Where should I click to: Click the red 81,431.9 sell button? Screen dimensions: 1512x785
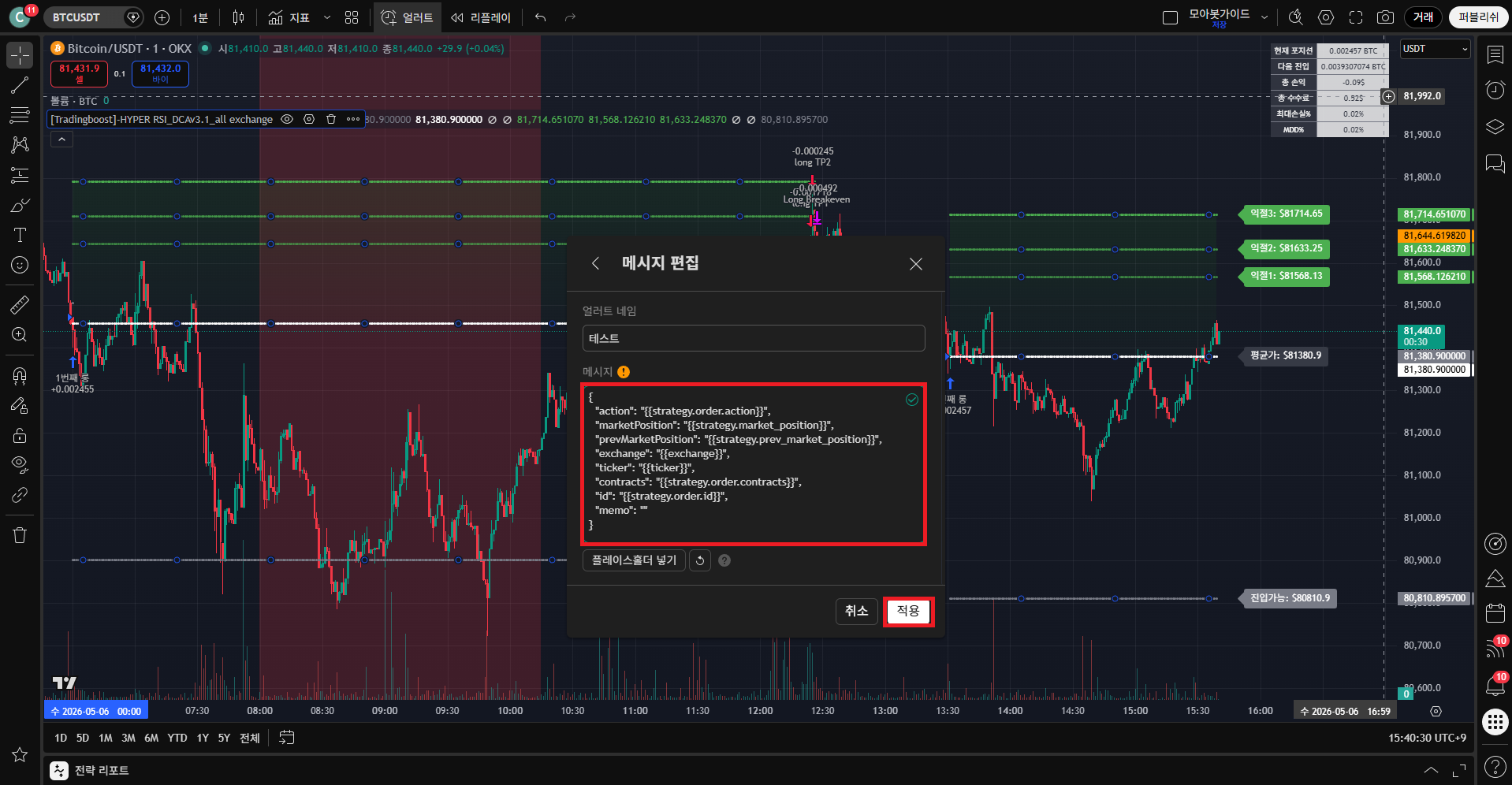79,73
